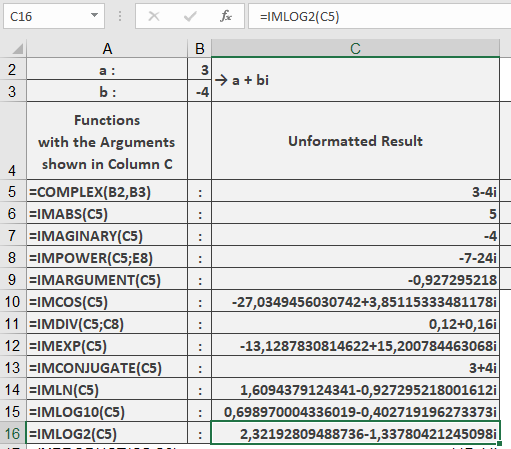Select the 0,12+0,16i result cell

pos(355,323)
